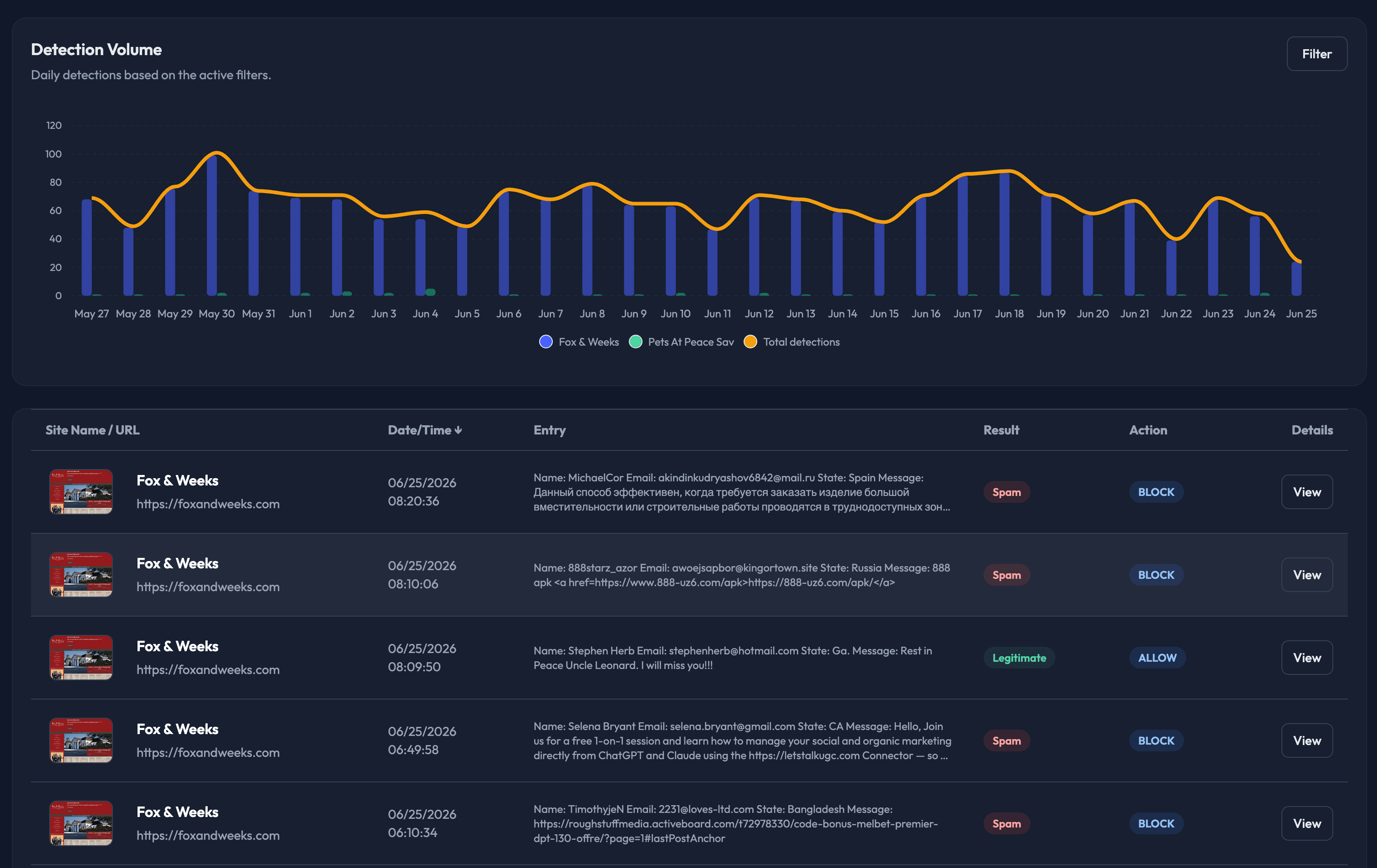Viewport: 1377px width, 868px height.
Task: Click Spam badge in the Selena Bryant row
Action: click(x=1006, y=740)
